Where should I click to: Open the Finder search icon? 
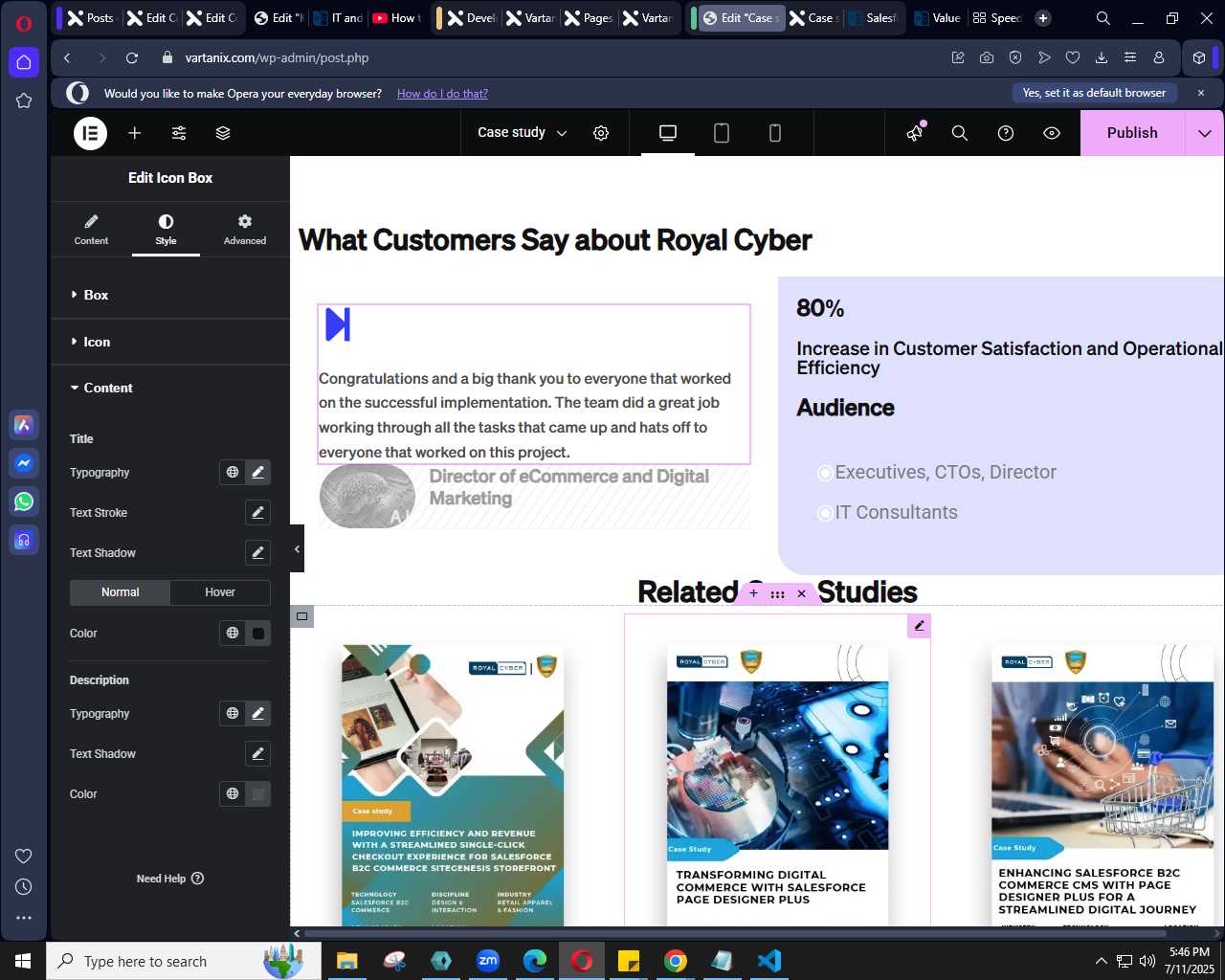tap(960, 133)
